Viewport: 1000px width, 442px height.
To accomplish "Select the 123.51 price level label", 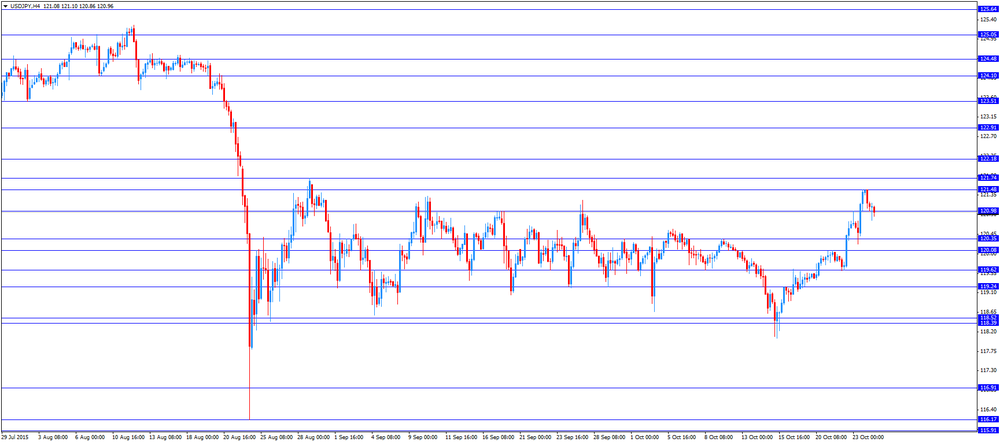I will click(x=988, y=101).
